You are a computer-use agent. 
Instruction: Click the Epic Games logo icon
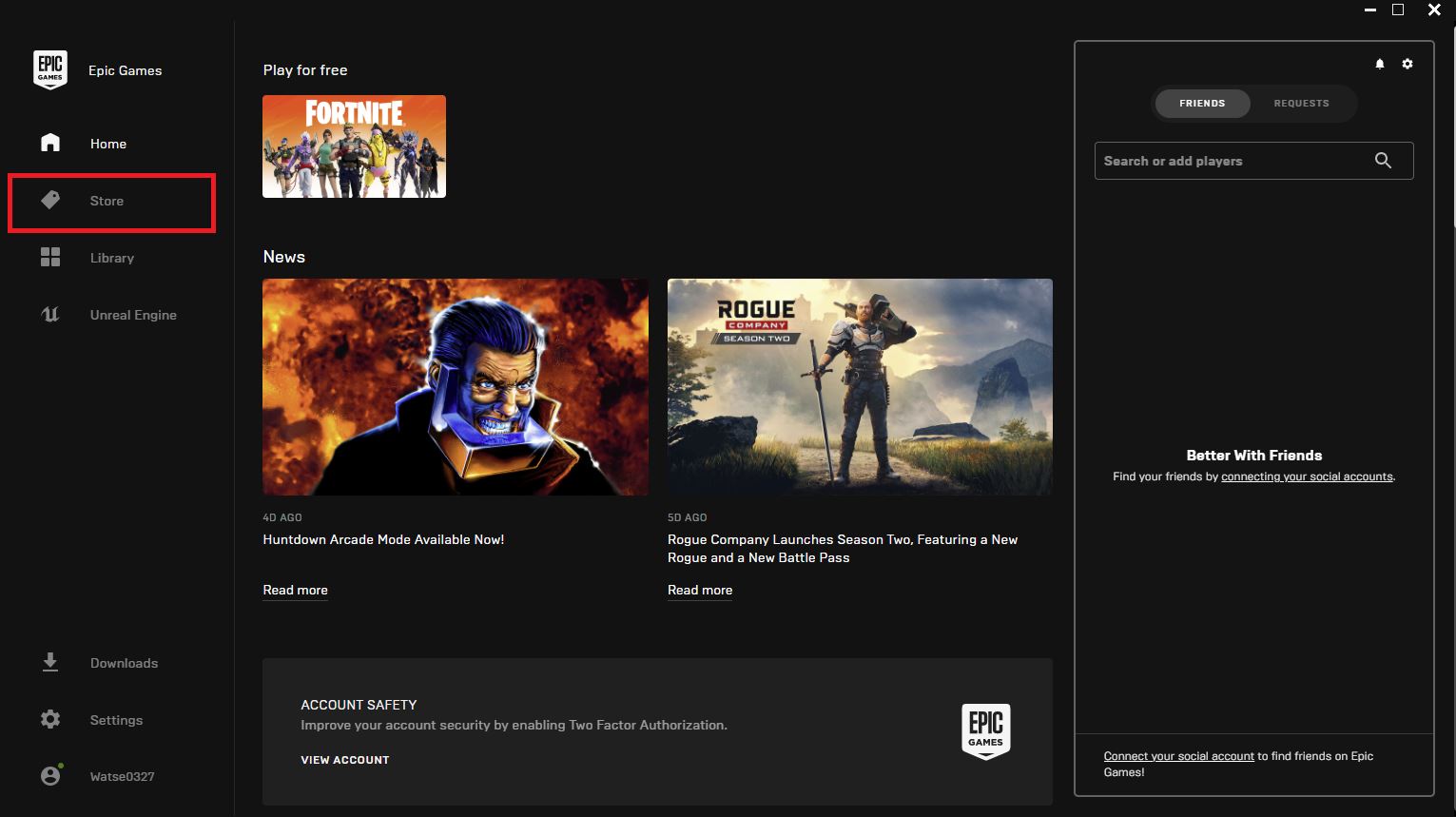click(x=50, y=70)
